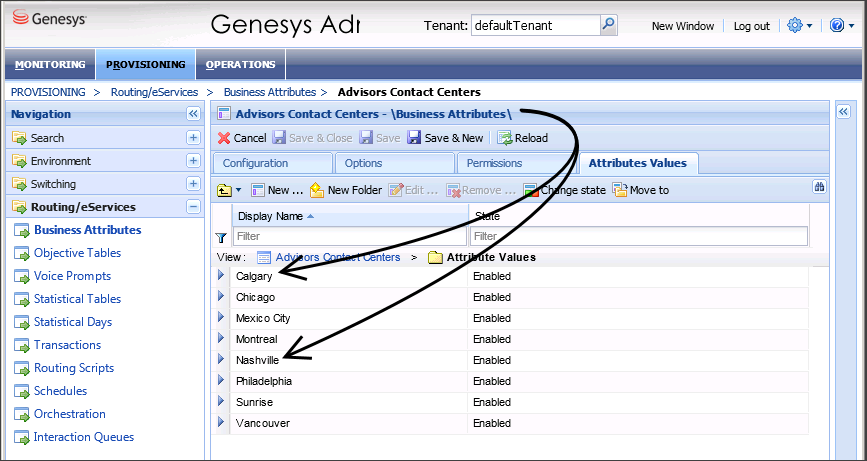The height and width of the screenshot is (461, 867).
Task: Click New... attribute value button
Action: pyautogui.click(x=277, y=190)
